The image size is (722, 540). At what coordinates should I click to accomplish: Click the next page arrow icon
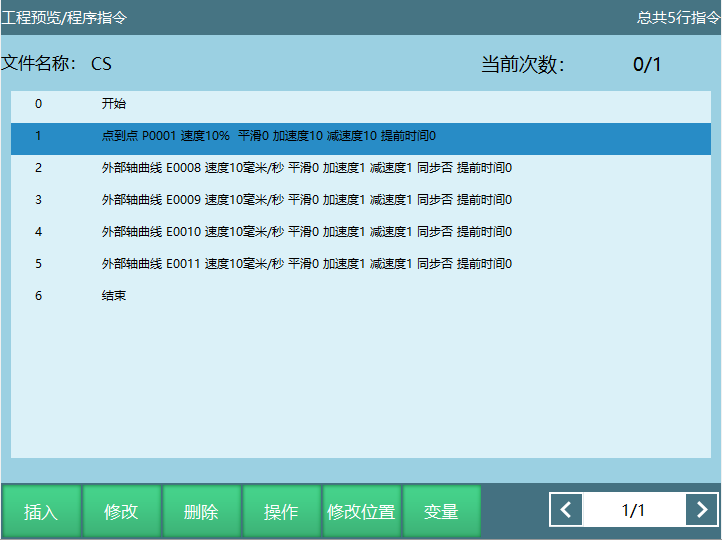click(701, 511)
